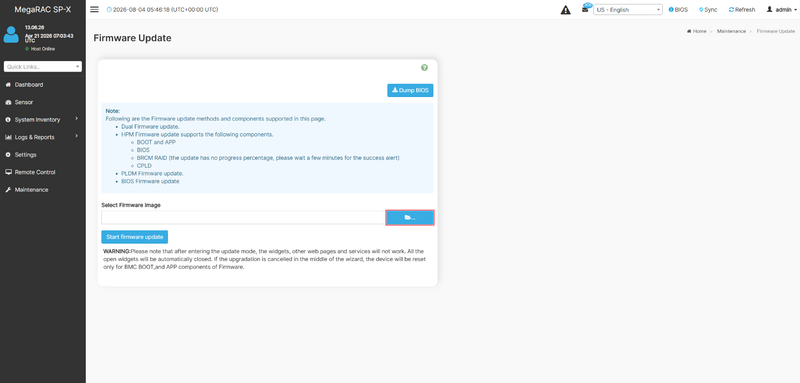Open the Quick Links dropdown
Screen dimensions: 800x383
tap(43, 67)
